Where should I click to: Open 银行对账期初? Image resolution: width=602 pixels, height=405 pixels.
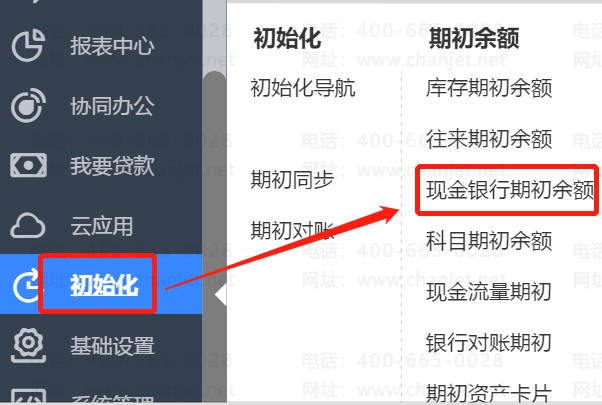click(489, 342)
